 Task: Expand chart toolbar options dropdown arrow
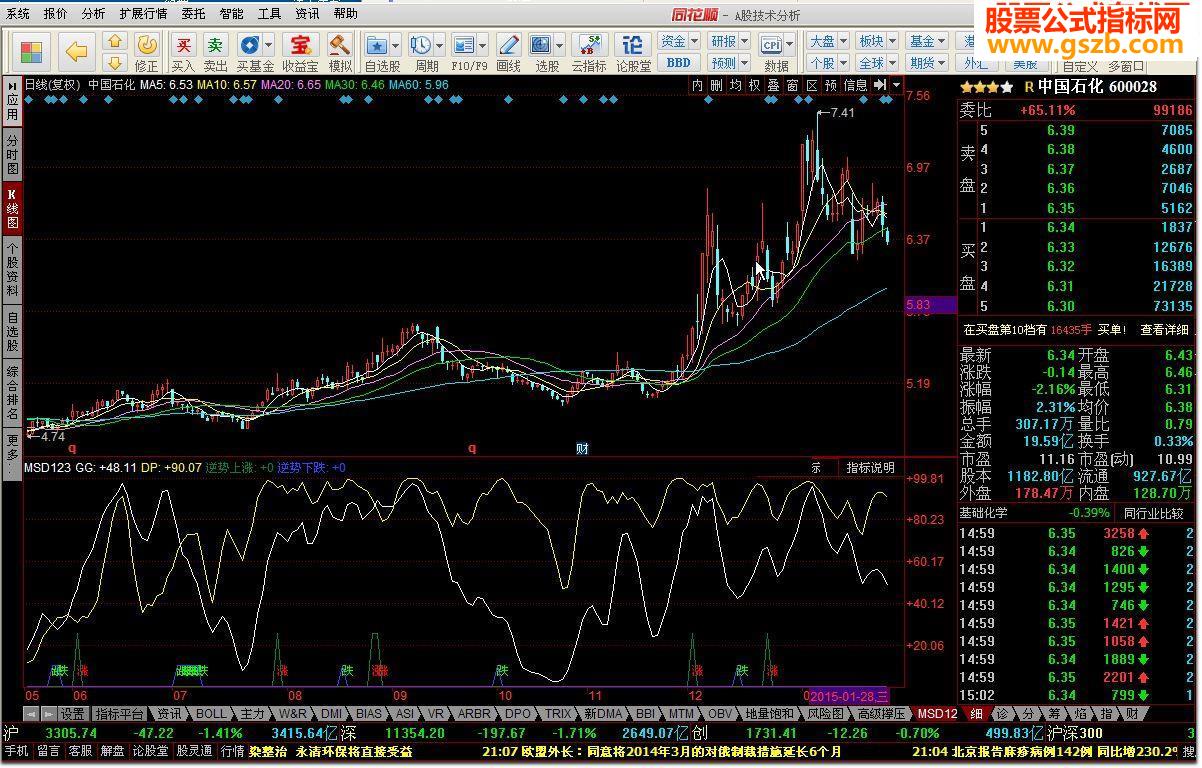pos(897,86)
